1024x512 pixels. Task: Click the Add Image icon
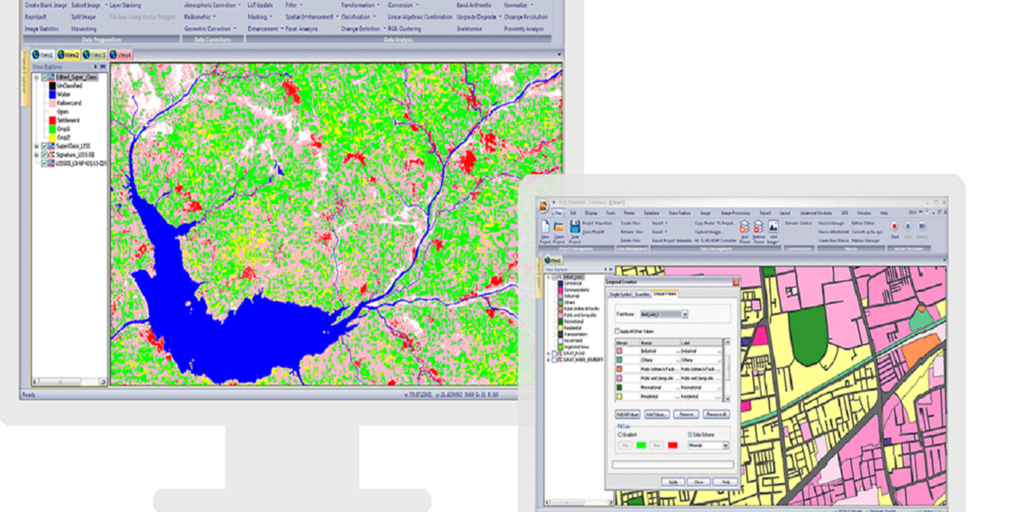click(x=773, y=228)
